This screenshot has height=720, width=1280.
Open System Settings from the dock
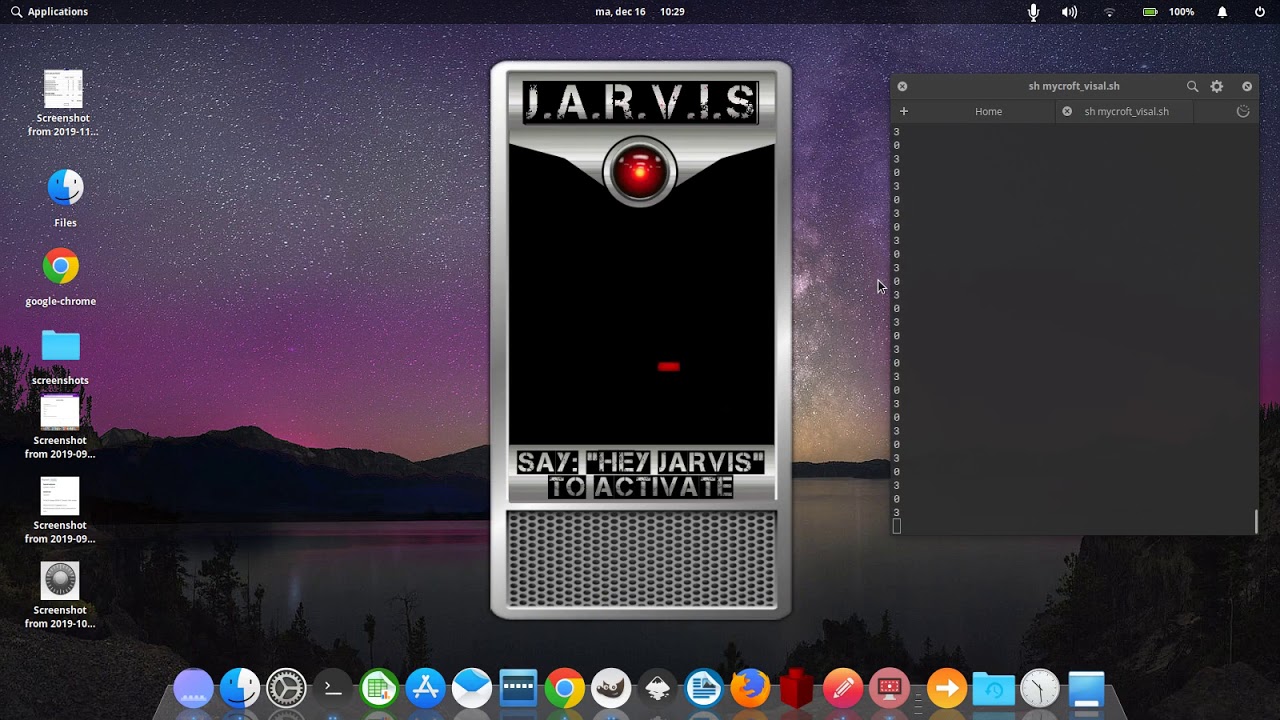(x=286, y=689)
